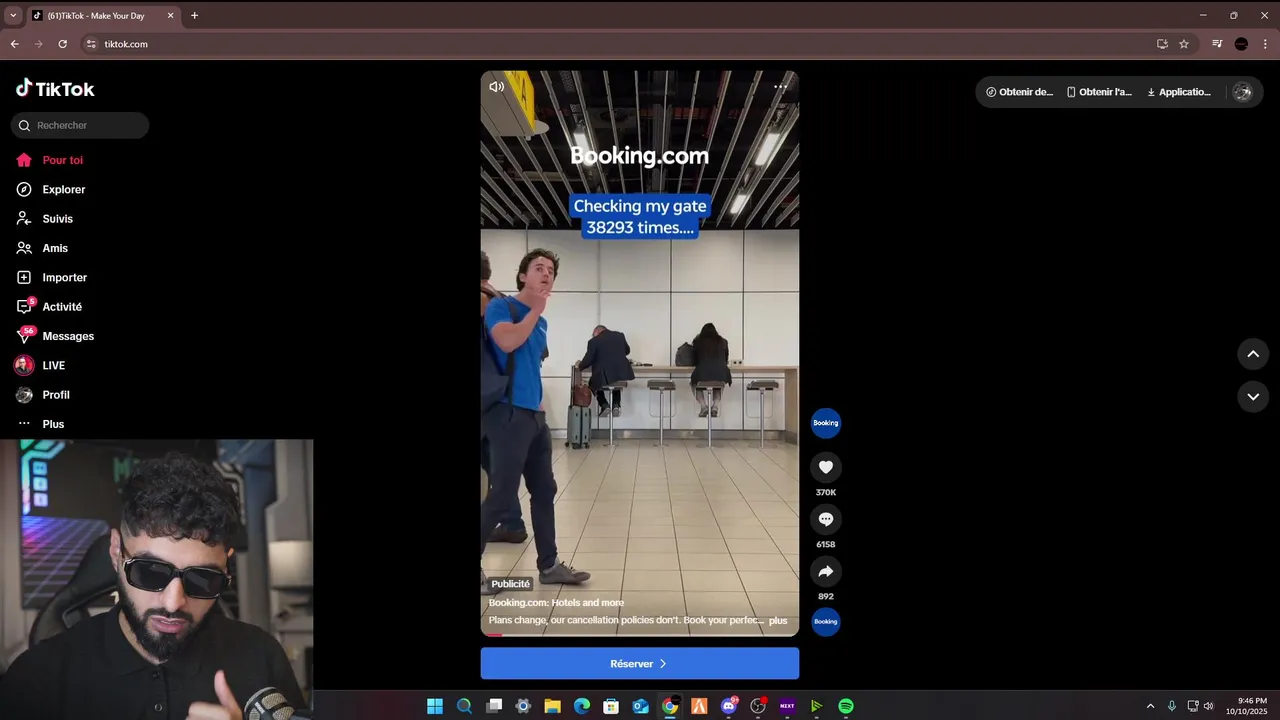The width and height of the screenshot is (1280, 720).
Task: Open the Suivis feed
Action: tap(46, 219)
